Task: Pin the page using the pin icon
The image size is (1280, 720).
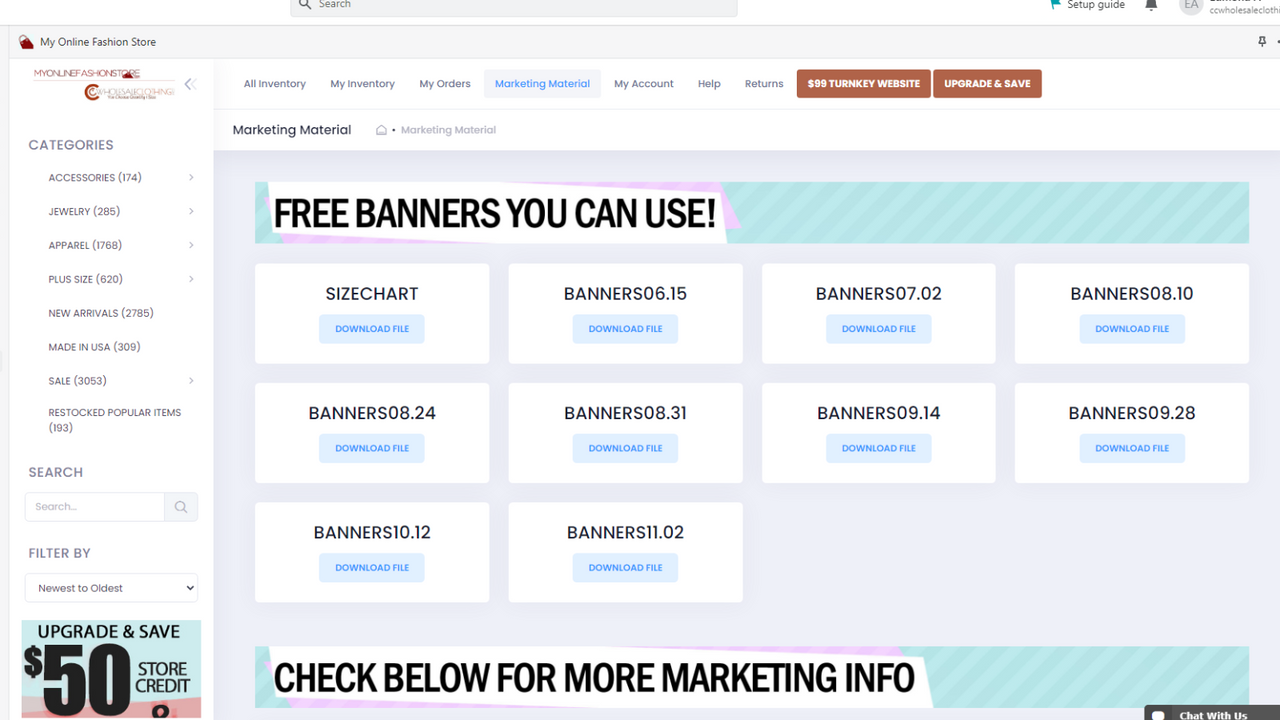Action: (1262, 41)
